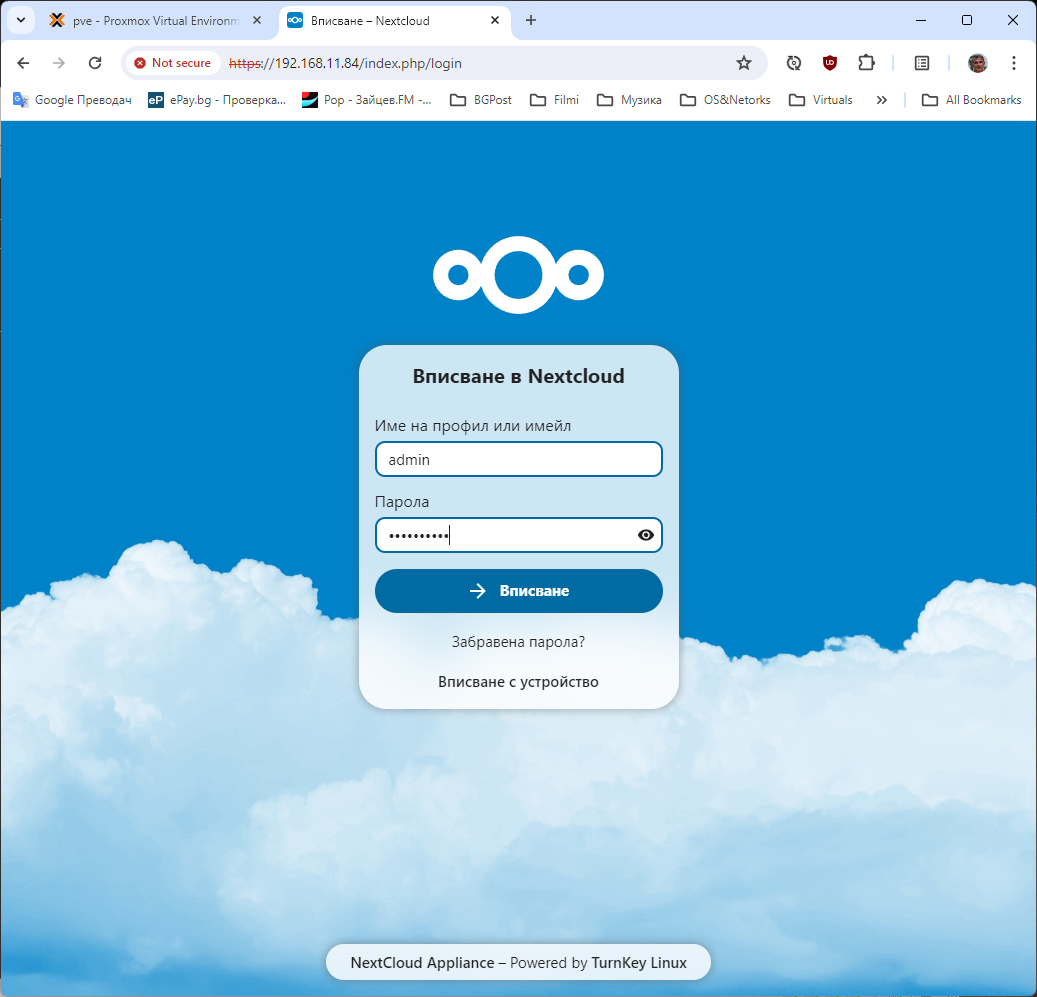
Task: Open the Музика bookmark folder
Action: coord(629,100)
